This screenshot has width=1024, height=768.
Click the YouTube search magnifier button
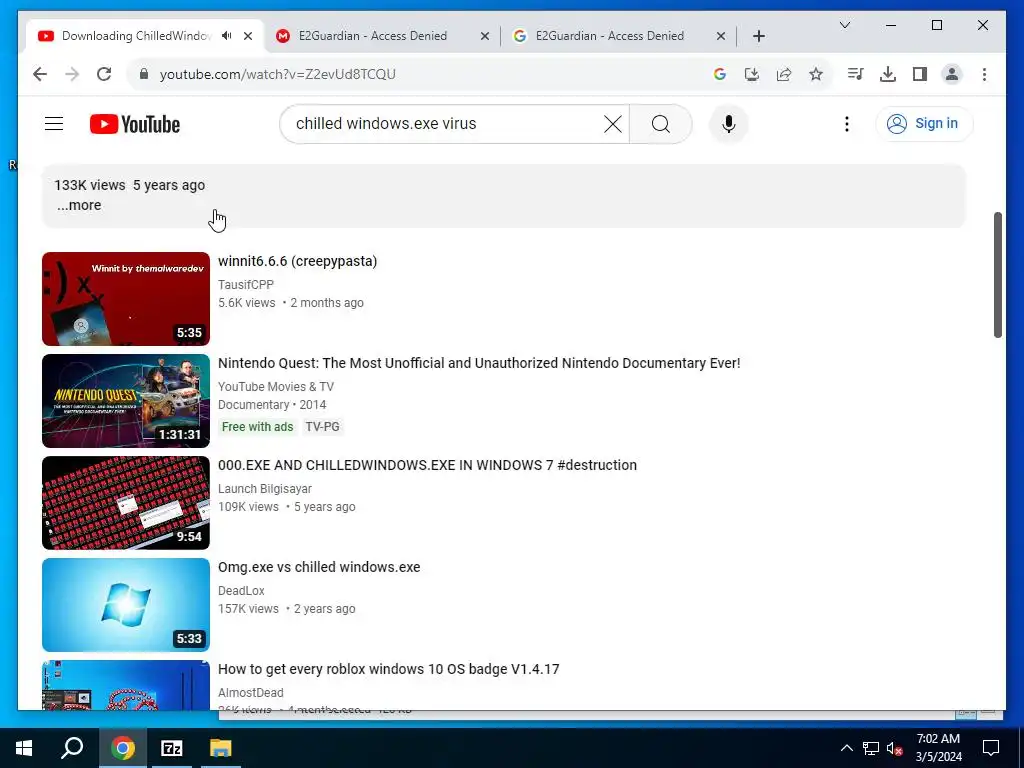660,124
